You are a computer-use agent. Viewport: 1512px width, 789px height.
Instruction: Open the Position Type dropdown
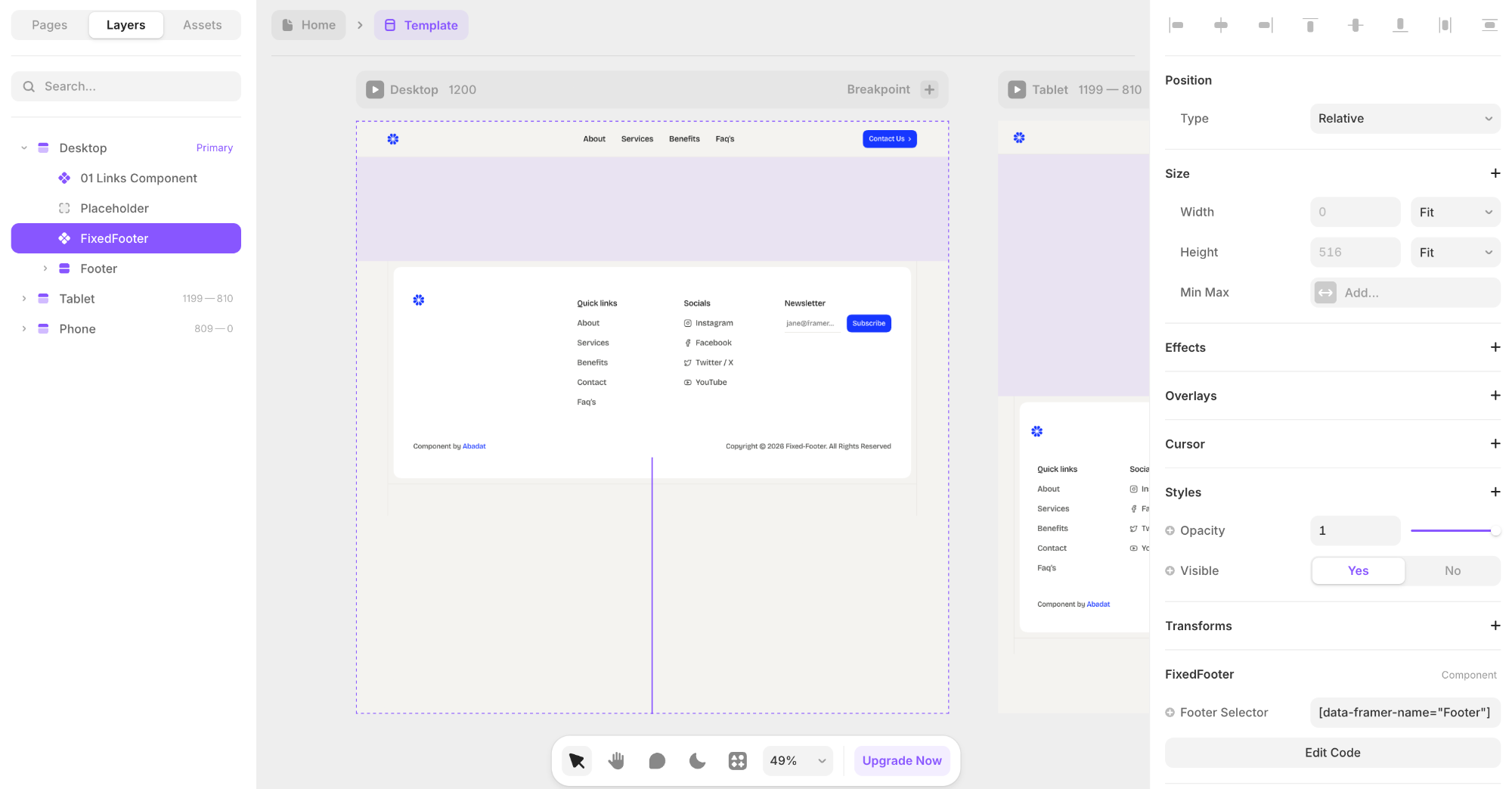(x=1405, y=118)
